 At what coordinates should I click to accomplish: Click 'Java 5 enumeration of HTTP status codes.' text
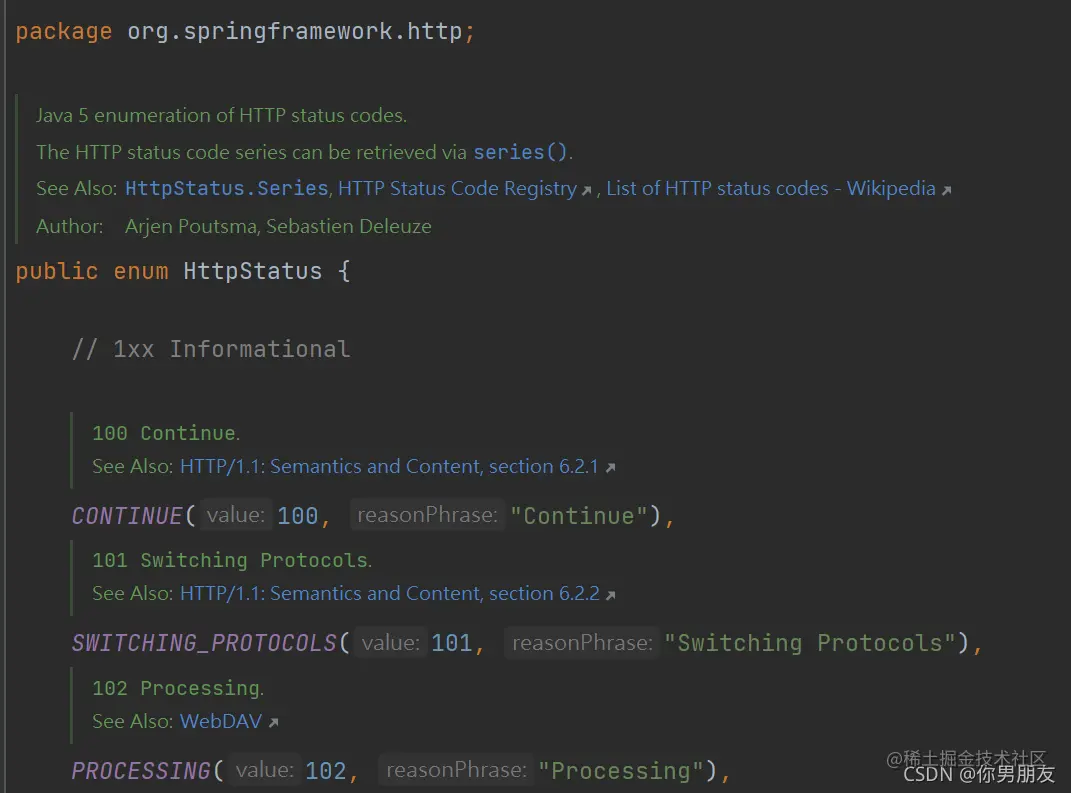coord(221,115)
